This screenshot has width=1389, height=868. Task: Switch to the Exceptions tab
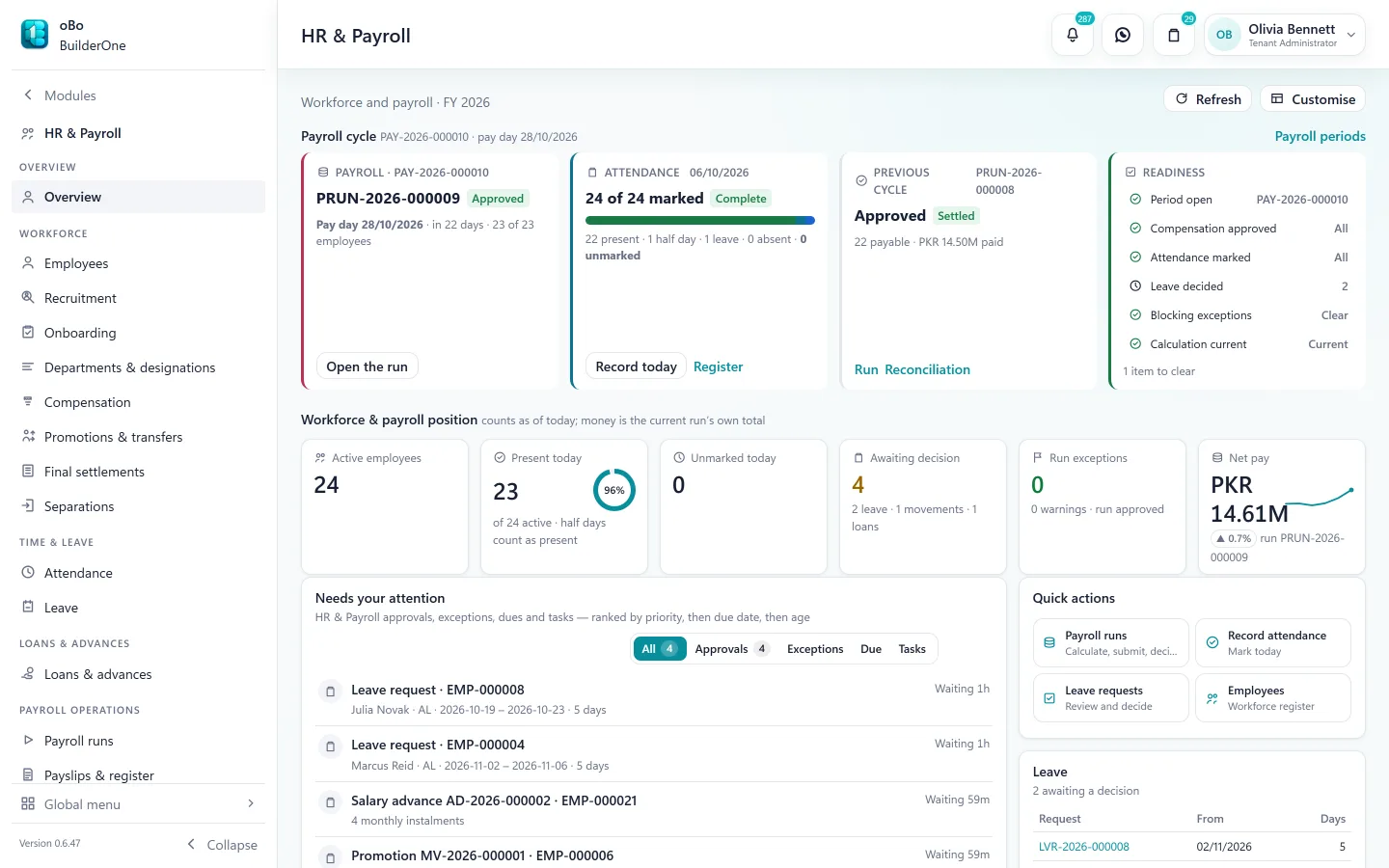pyautogui.click(x=815, y=649)
